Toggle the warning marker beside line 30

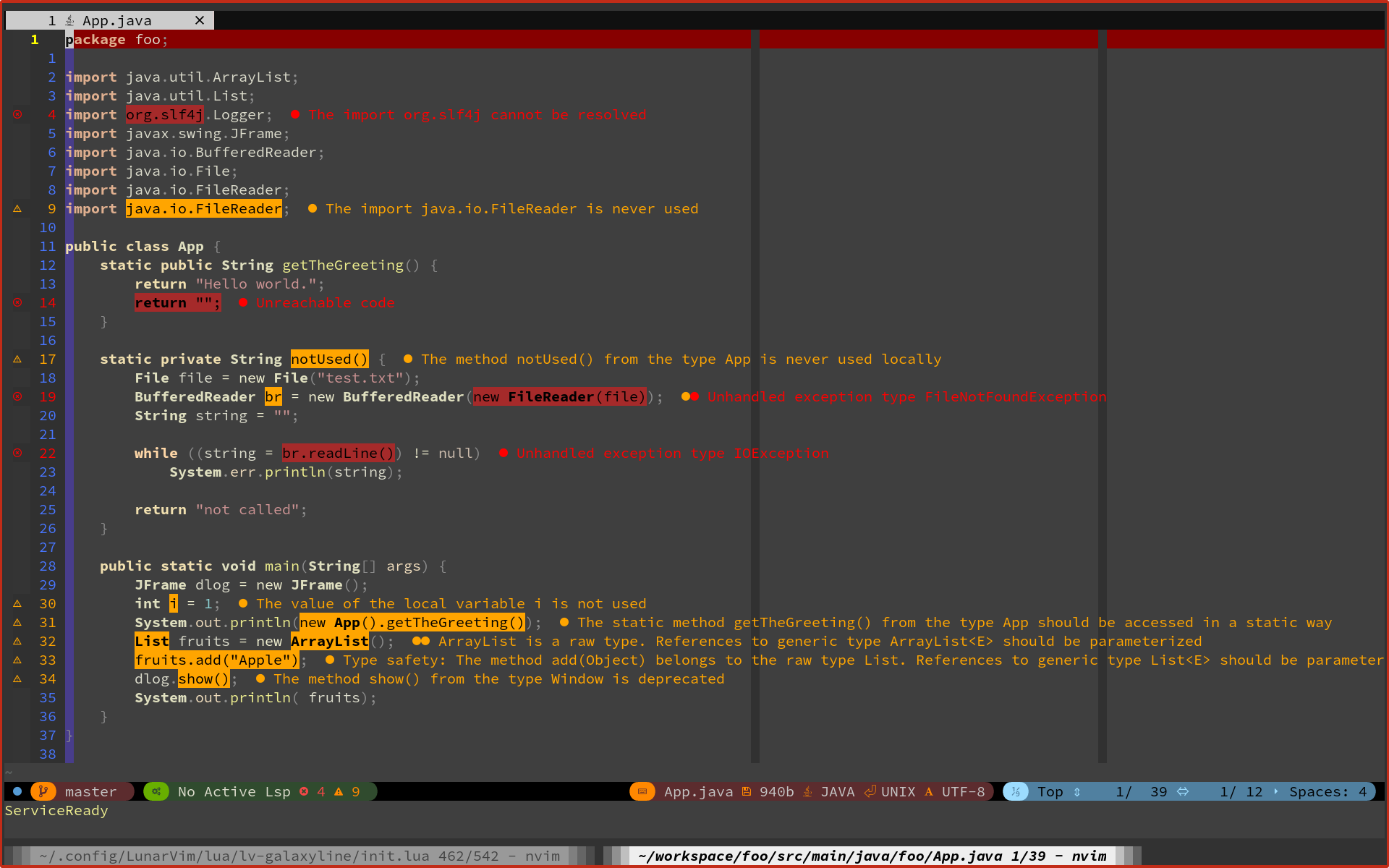(17, 603)
